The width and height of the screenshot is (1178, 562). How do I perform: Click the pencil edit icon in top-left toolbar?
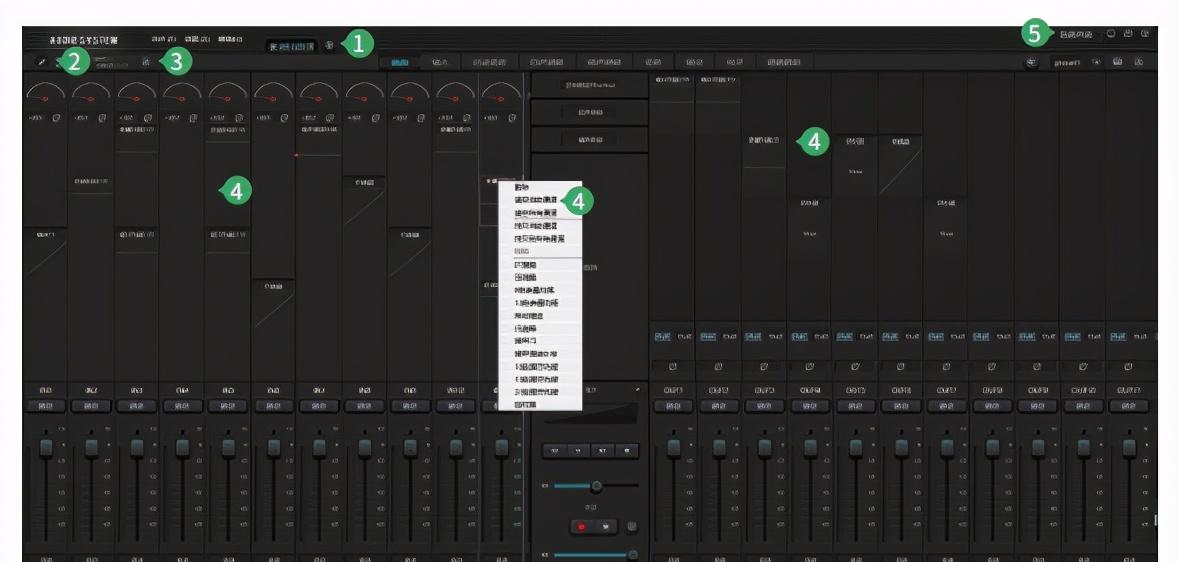click(41, 62)
